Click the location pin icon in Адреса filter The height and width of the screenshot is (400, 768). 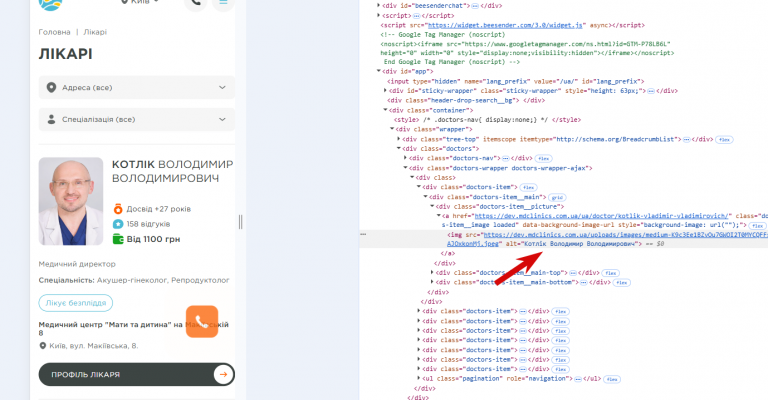pyautogui.click(x=51, y=88)
